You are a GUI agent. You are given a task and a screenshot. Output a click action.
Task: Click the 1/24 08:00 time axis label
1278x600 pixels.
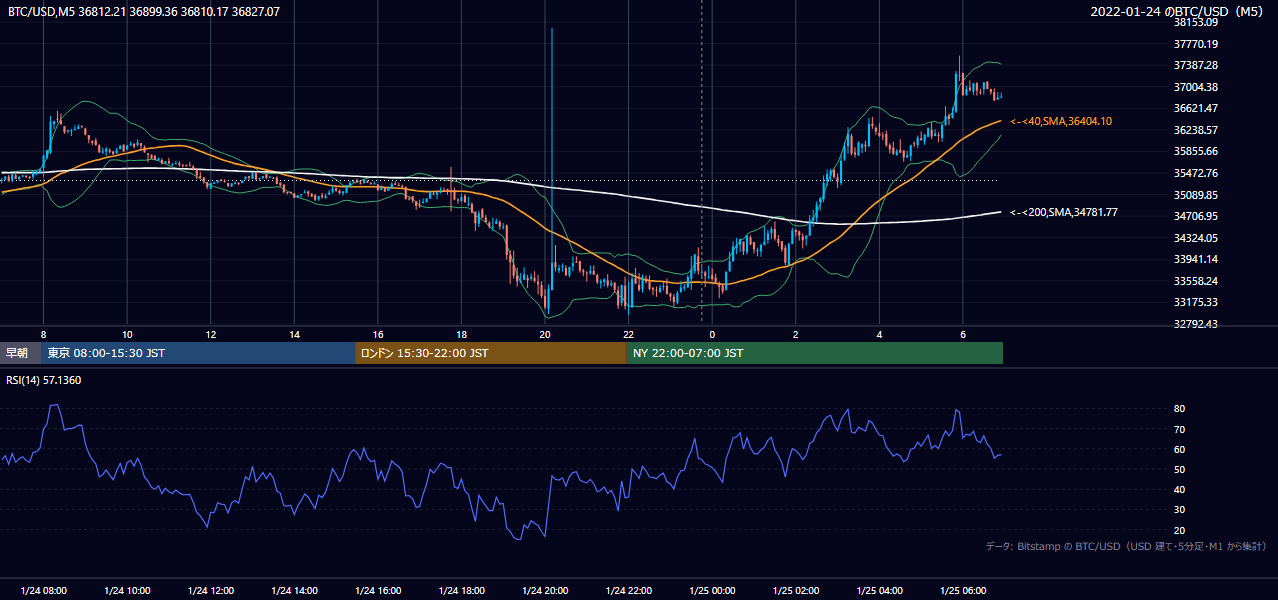coord(43,591)
